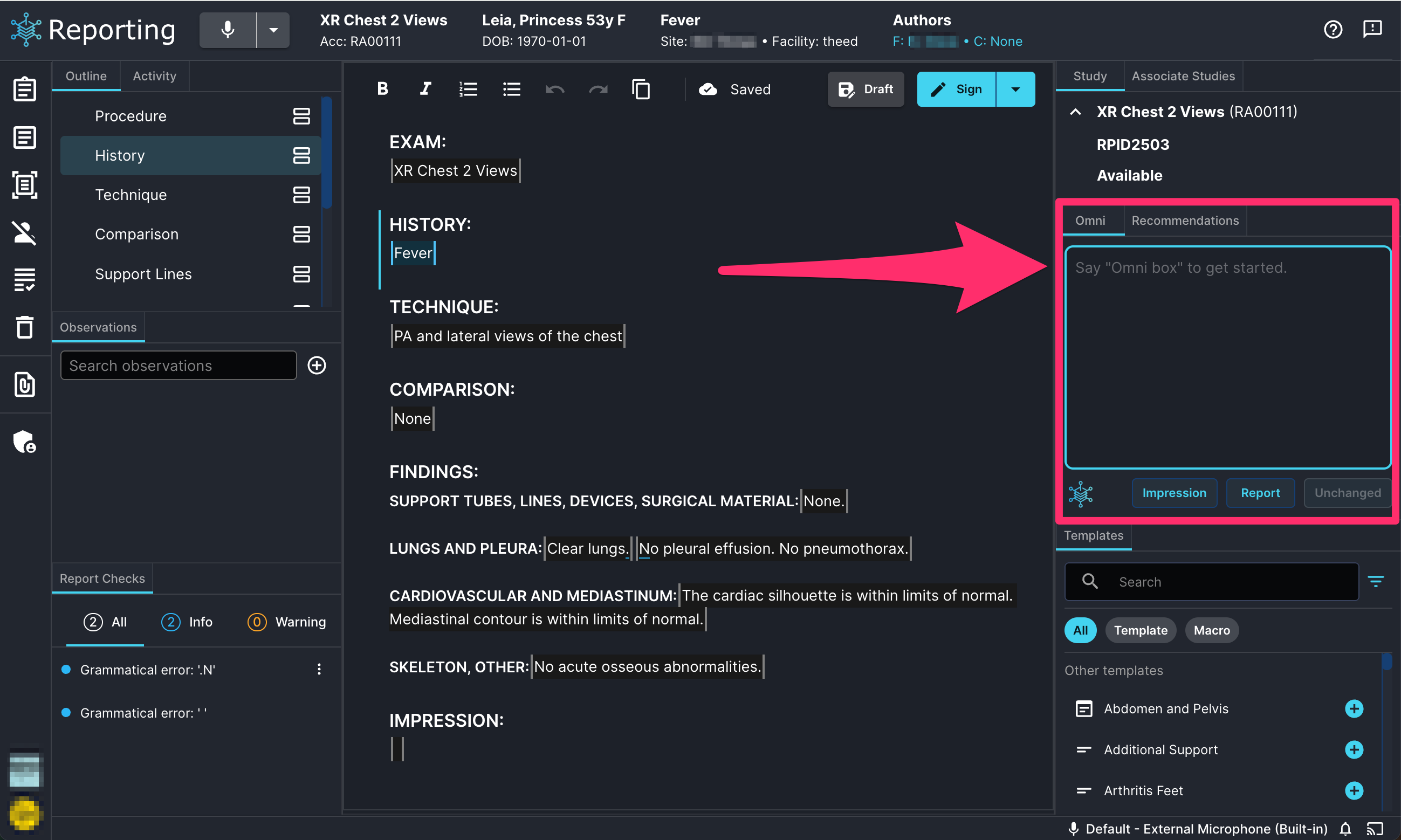The height and width of the screenshot is (840, 1401).
Task: Start dictation with the microphone button
Action: 228,30
